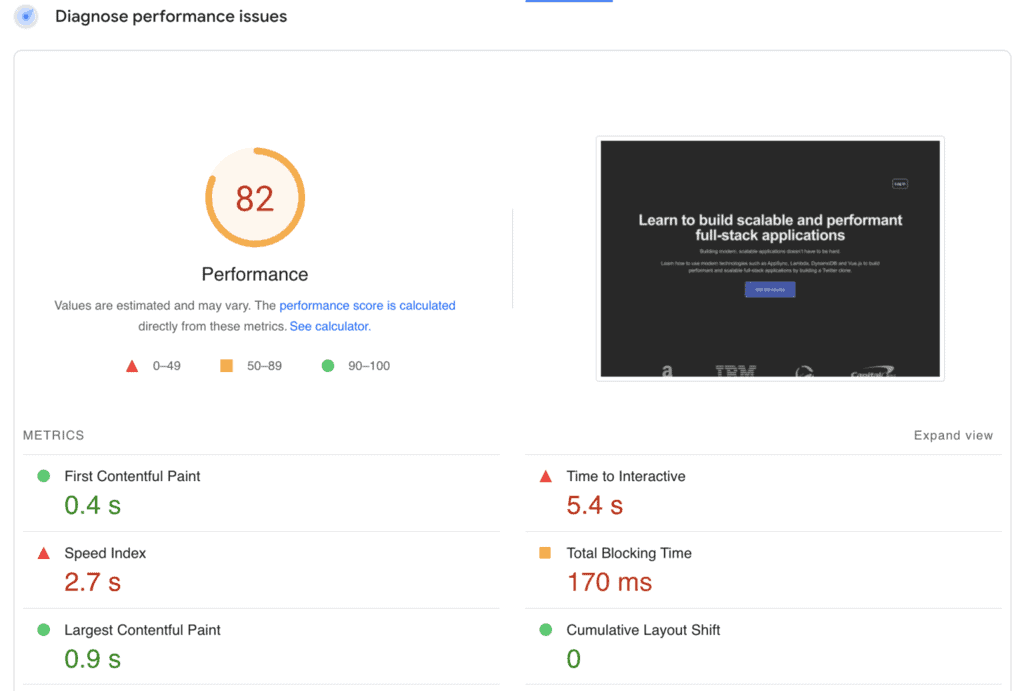Open Expand view for the metrics
The height and width of the screenshot is (691, 1024).
click(x=952, y=435)
